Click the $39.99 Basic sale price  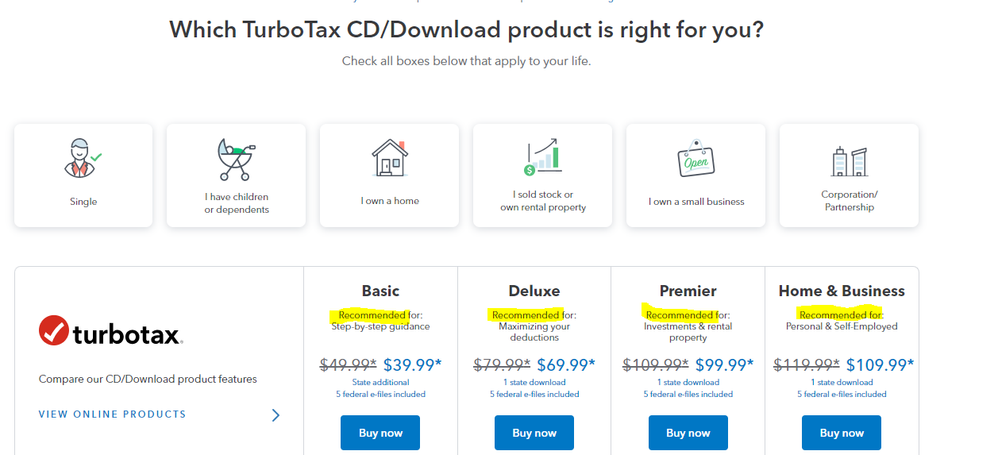point(412,365)
